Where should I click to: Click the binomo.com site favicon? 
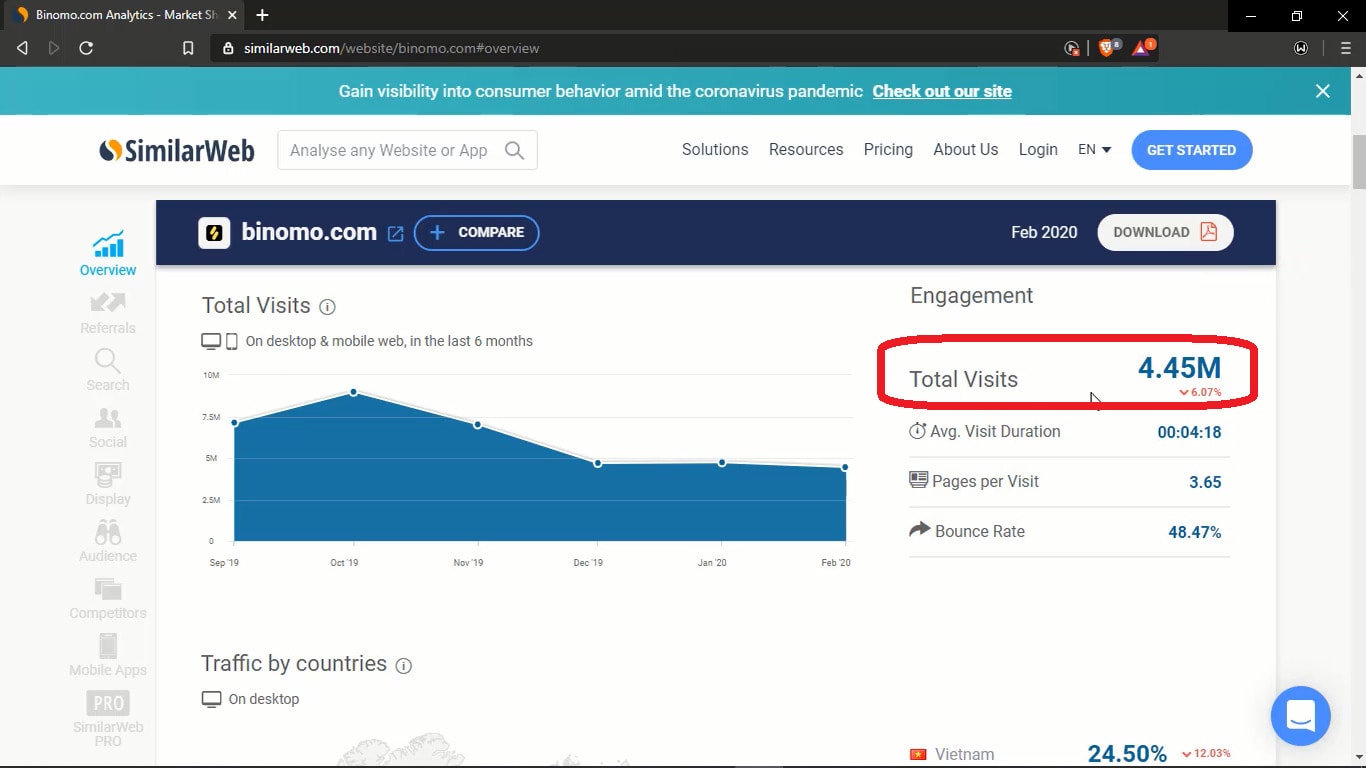pyautogui.click(x=214, y=233)
